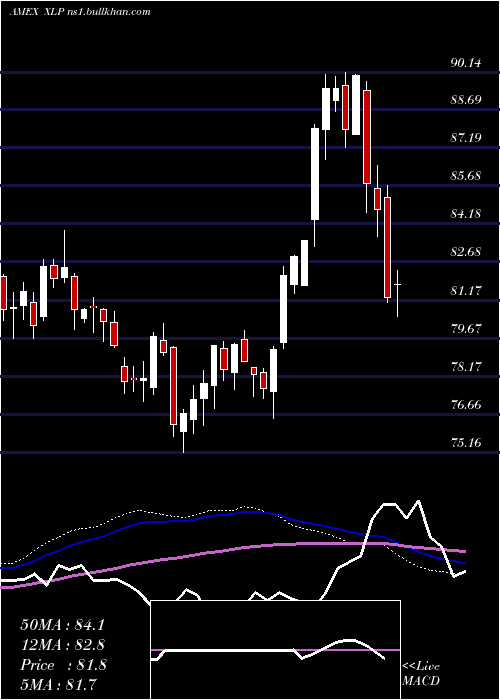Viewport: 500px width, 700px height.
Task: Click the Price : 81.8 readout
Action: pyautogui.click(x=63, y=665)
